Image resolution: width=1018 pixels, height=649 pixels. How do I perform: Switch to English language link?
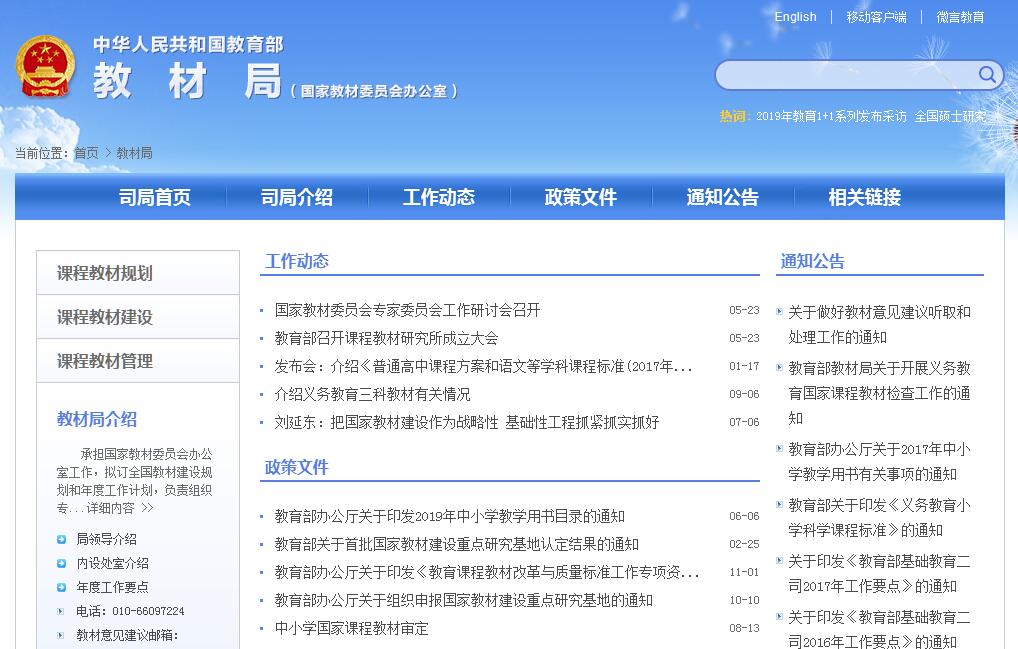[x=795, y=17]
